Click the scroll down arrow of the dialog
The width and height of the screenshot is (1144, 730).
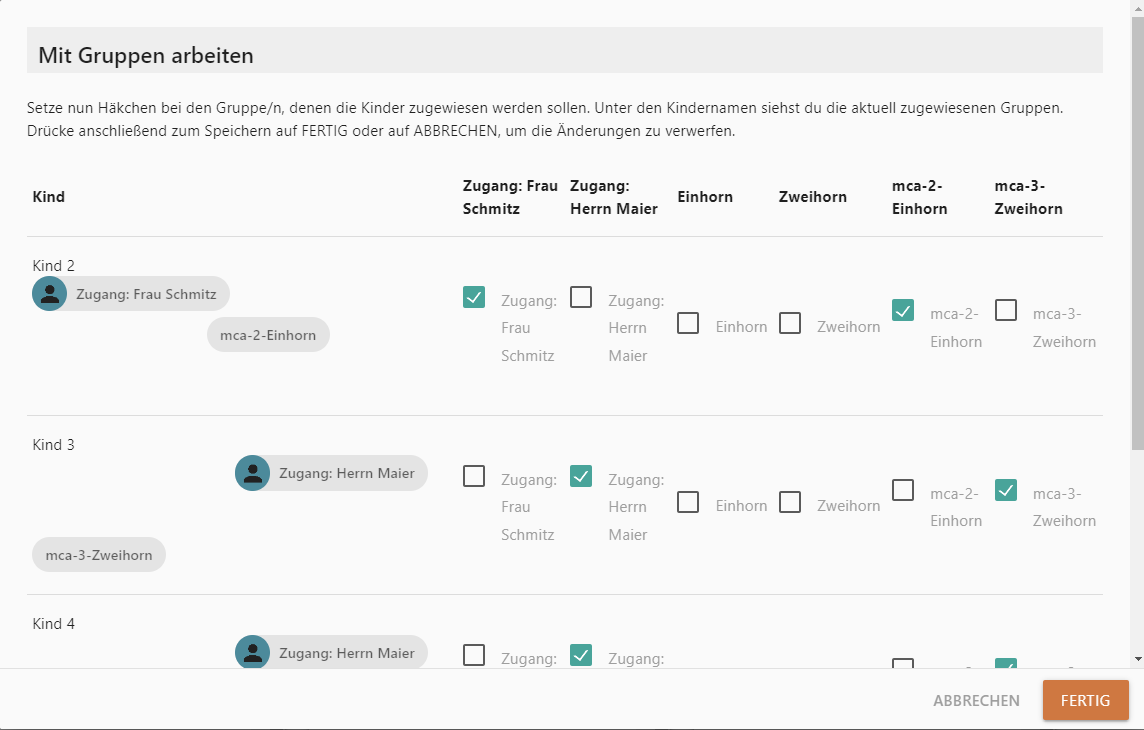[1137, 659]
